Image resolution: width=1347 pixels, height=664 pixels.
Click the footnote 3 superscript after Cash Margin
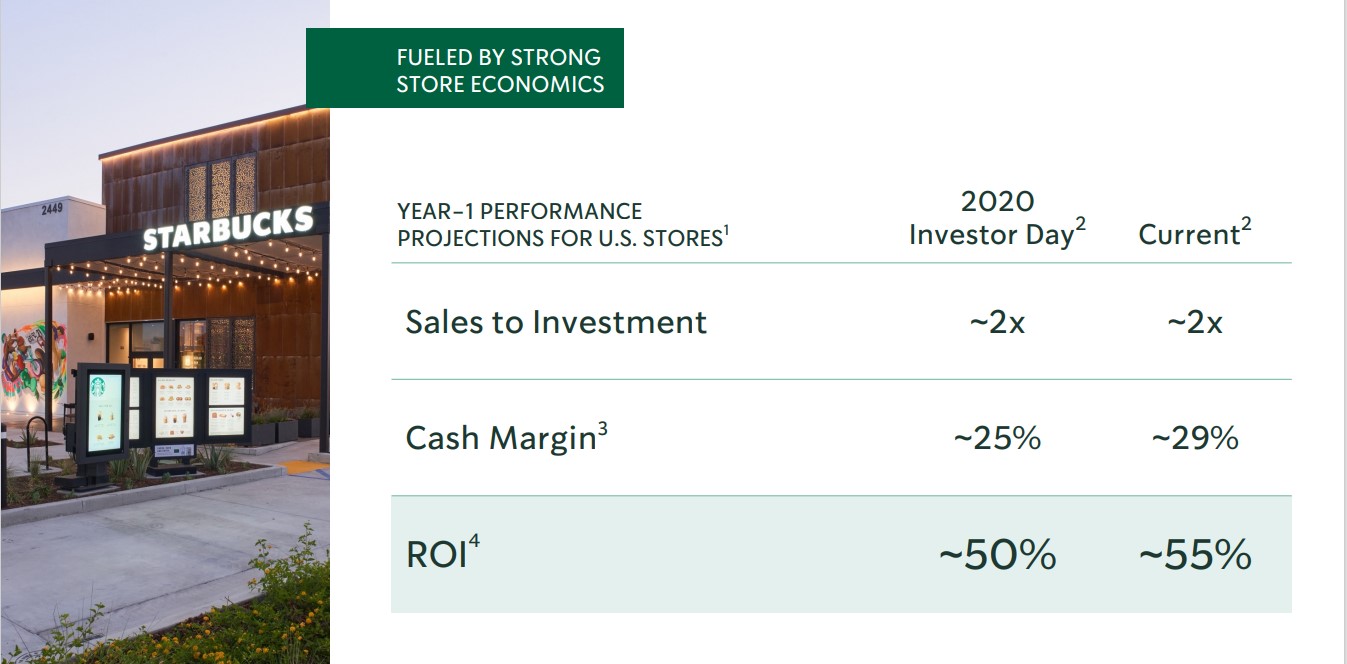(602, 428)
